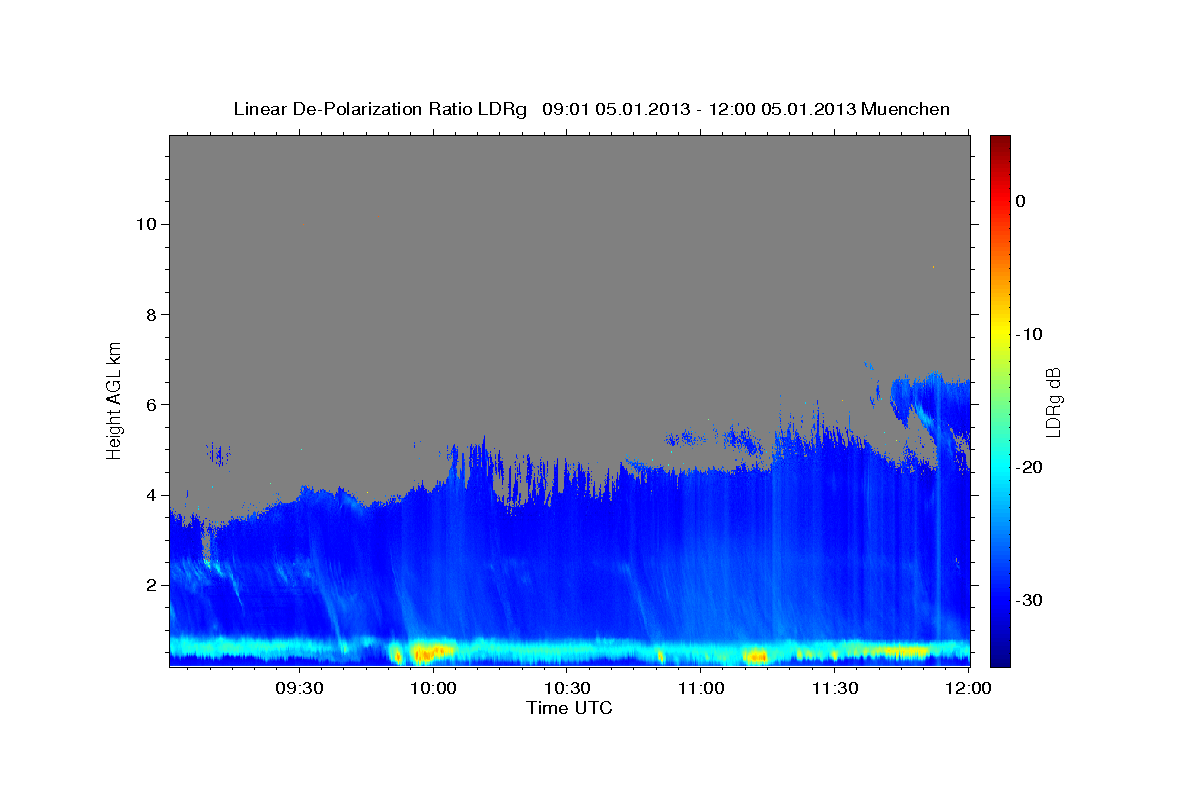
Task: Click the Time UTC axis label
Action: (x=569, y=708)
